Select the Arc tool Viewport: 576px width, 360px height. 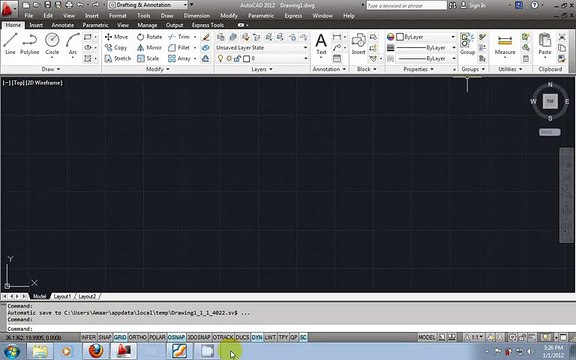click(x=73, y=44)
